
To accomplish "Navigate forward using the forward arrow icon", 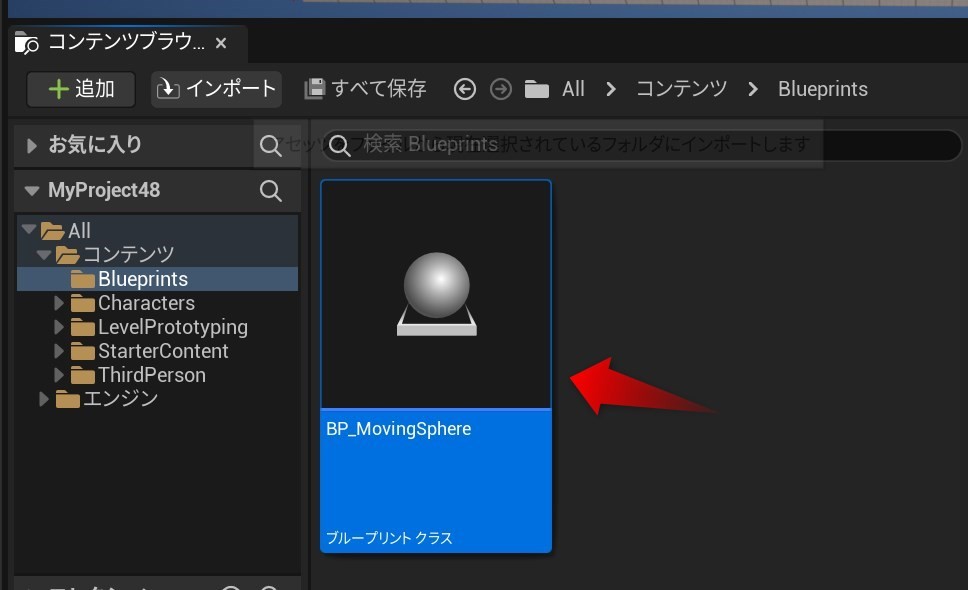I will point(500,89).
